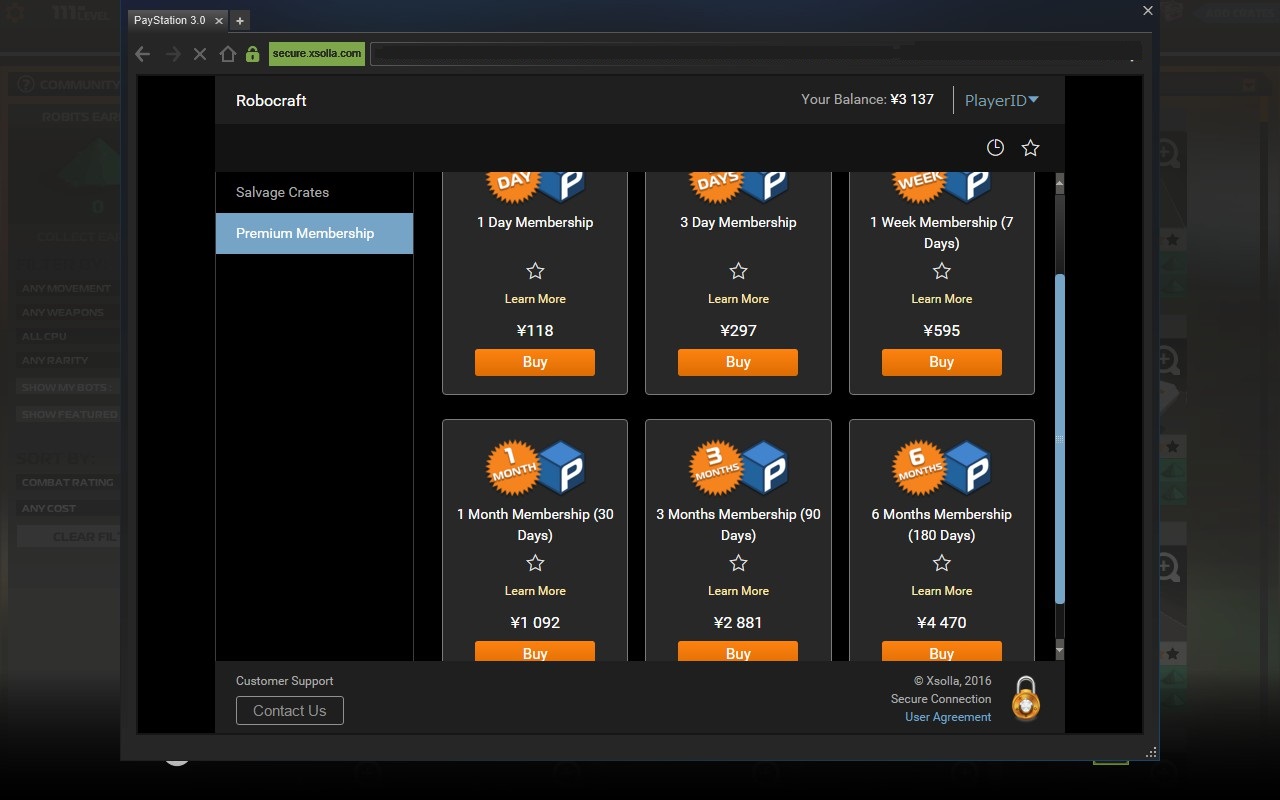Click the 3 Days membership badge icon
Viewport: 1280px width, 800px height.
pyautogui.click(x=738, y=187)
